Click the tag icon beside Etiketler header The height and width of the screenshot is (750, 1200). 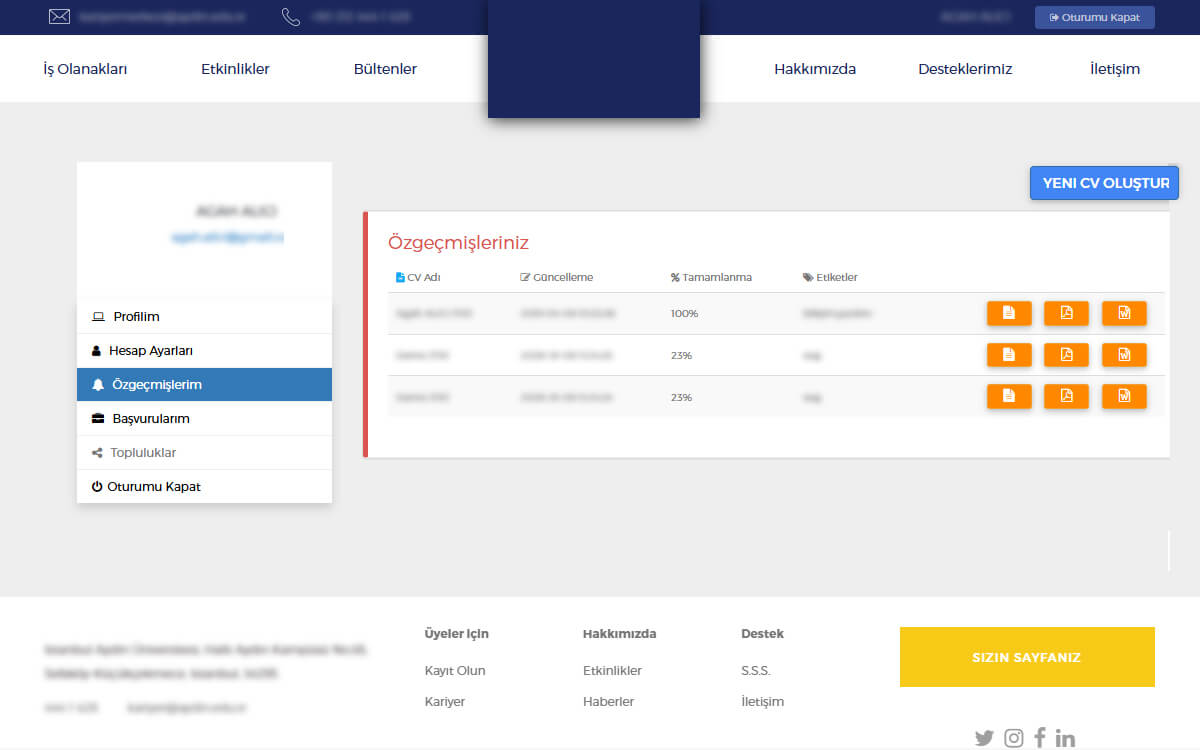point(808,277)
